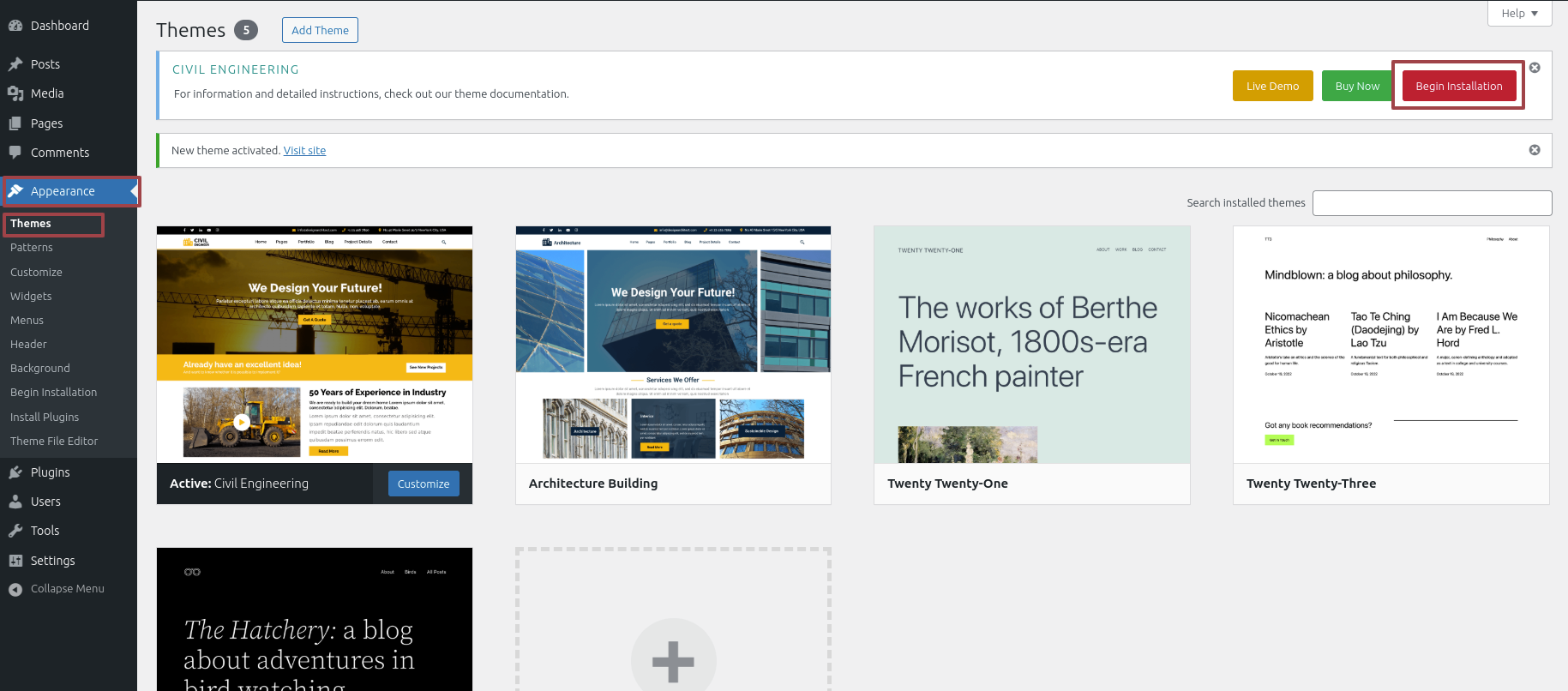1568x691 pixels.
Task: Open Patterns submenu item
Action: pos(32,247)
